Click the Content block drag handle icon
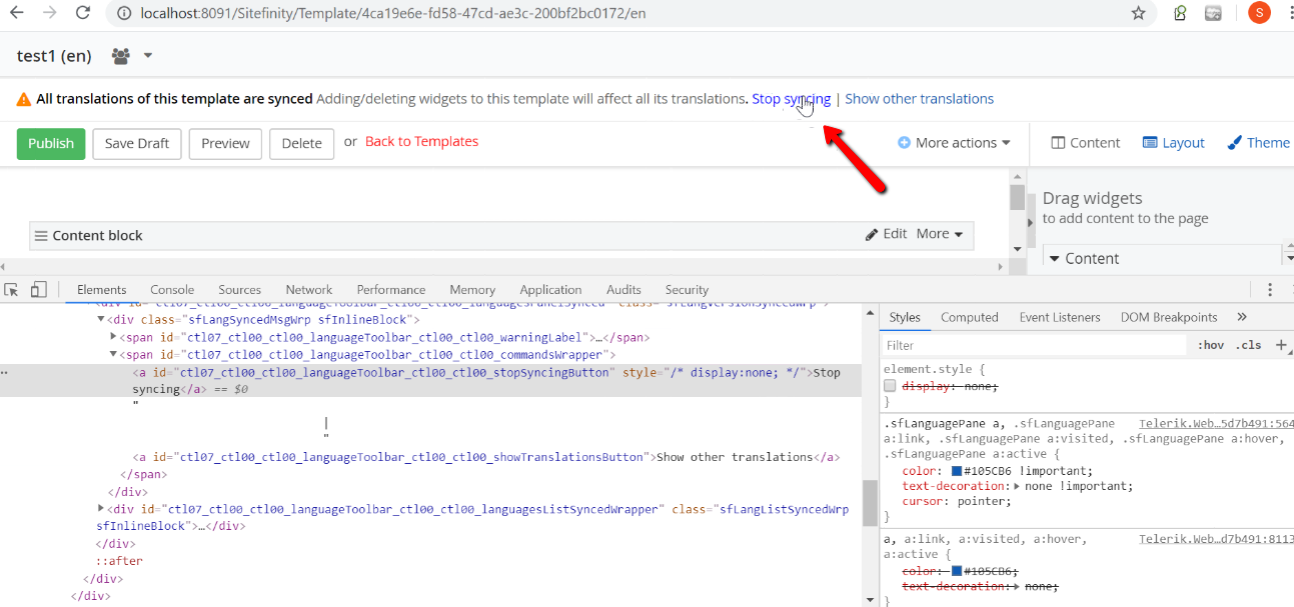The width and height of the screenshot is (1294, 607). tap(41, 236)
